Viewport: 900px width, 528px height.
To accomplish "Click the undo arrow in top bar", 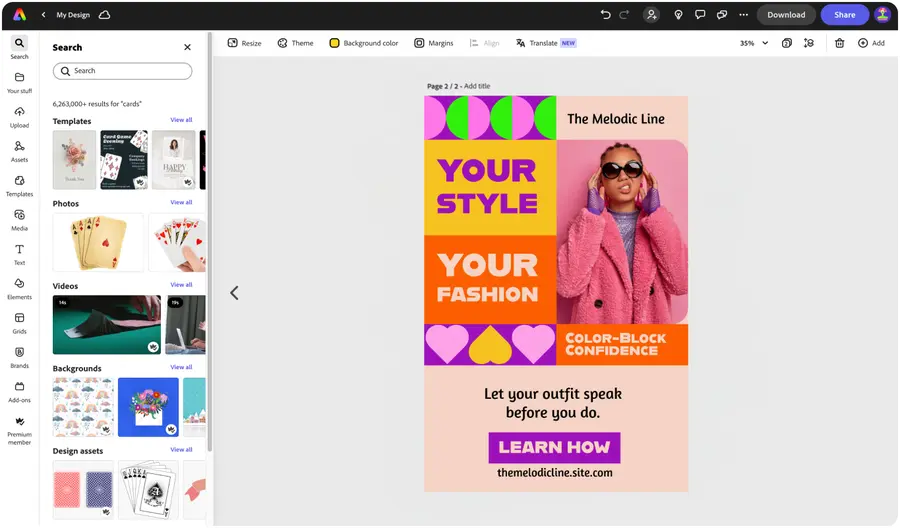I will [x=605, y=15].
